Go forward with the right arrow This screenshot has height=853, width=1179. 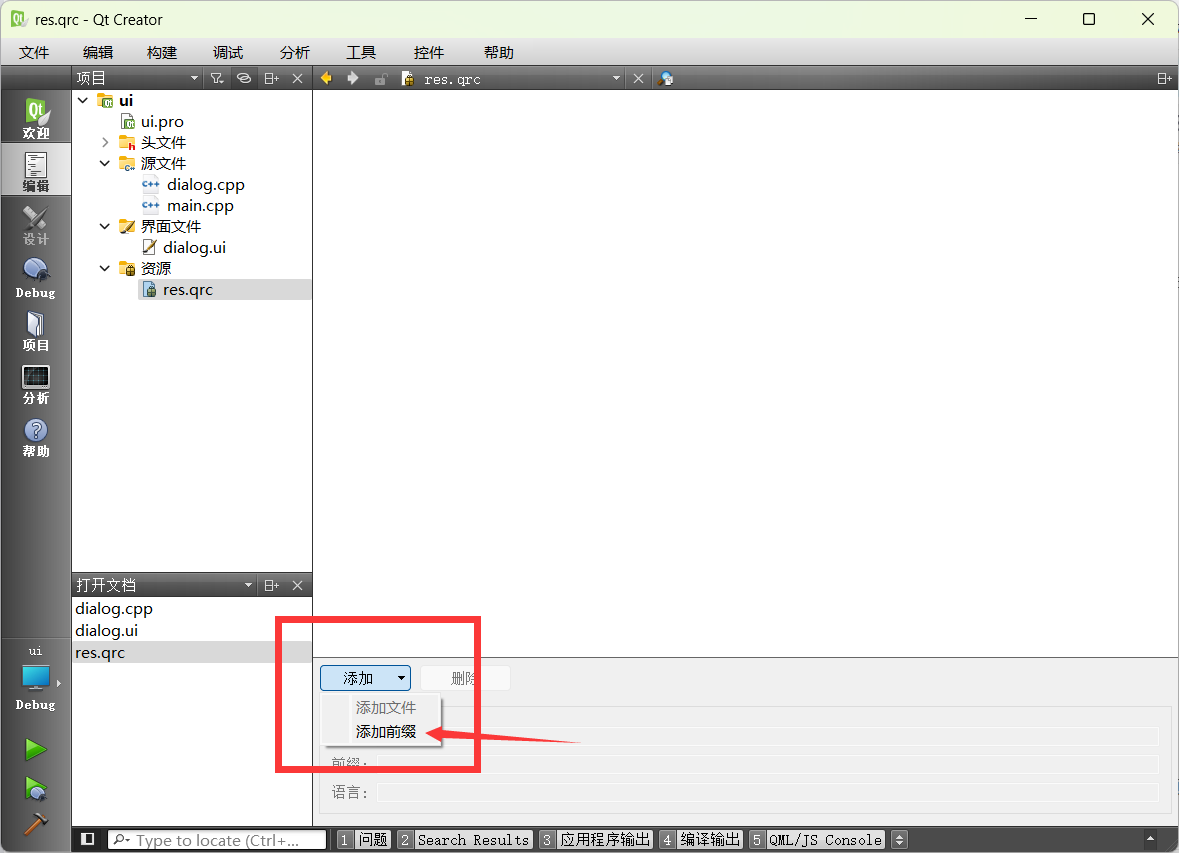[x=353, y=78]
